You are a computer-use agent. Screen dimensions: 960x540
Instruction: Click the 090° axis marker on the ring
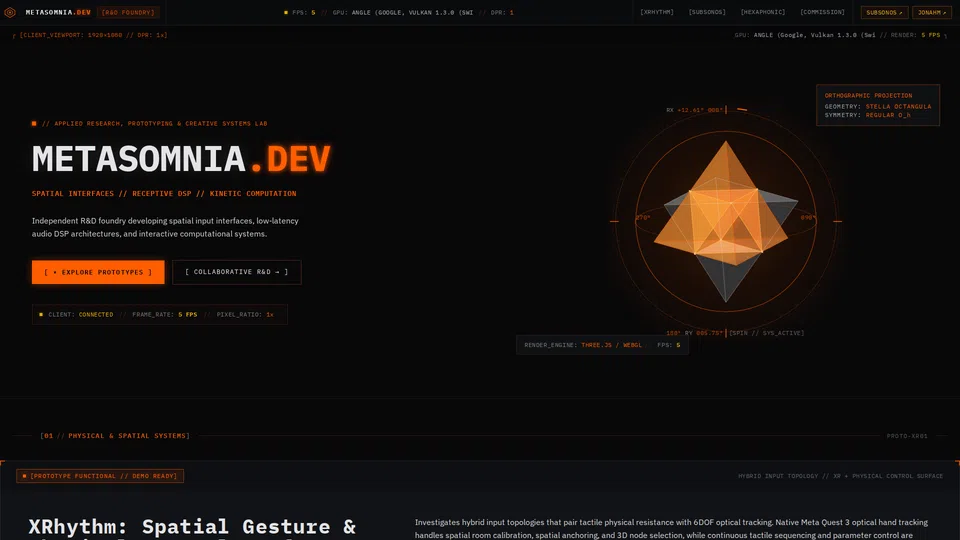point(808,217)
